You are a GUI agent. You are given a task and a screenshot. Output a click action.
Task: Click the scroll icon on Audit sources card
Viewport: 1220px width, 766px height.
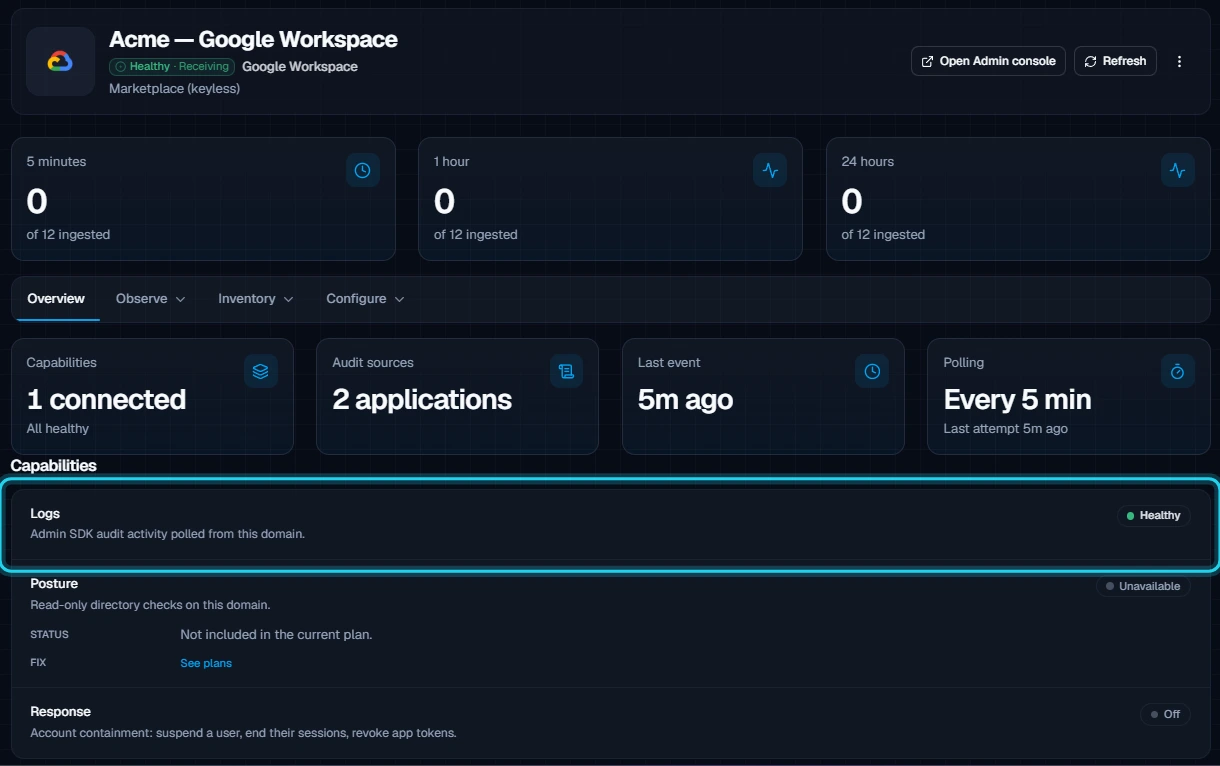pos(566,371)
